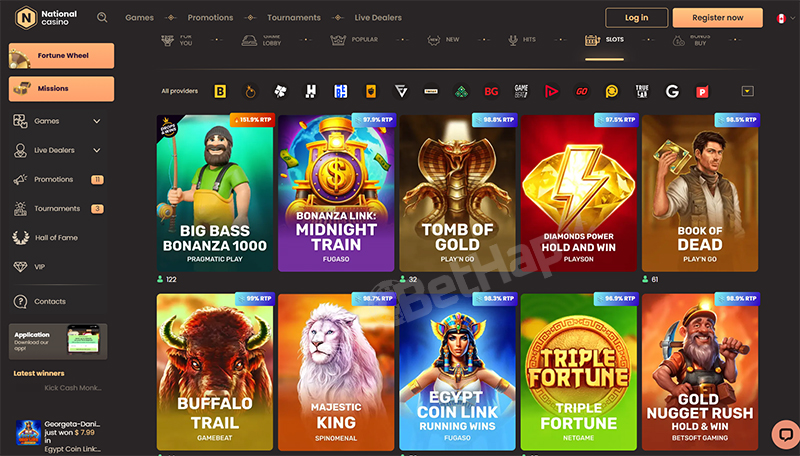This screenshot has height=456, width=800.
Task: Click the Promotions count badge 11
Action: [97, 180]
